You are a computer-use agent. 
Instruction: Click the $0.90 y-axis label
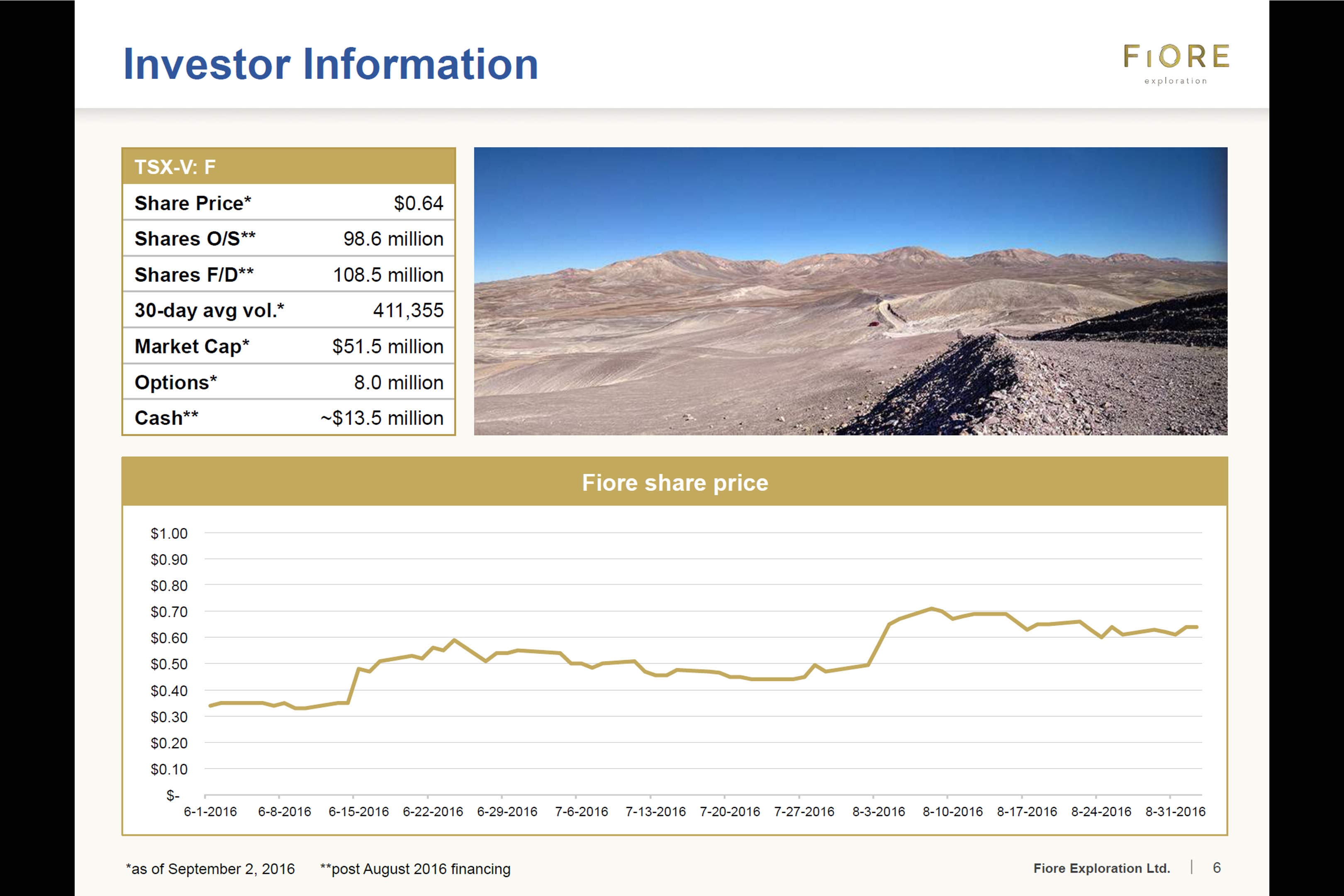pyautogui.click(x=168, y=560)
